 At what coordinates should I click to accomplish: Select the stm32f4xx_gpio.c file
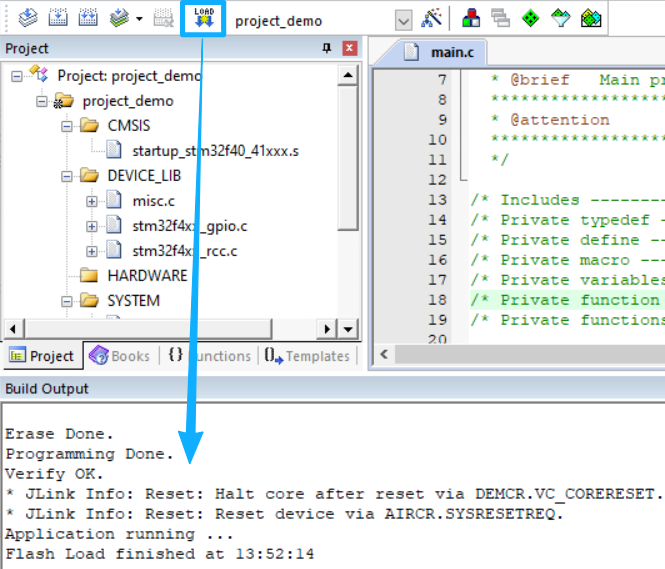[190, 226]
